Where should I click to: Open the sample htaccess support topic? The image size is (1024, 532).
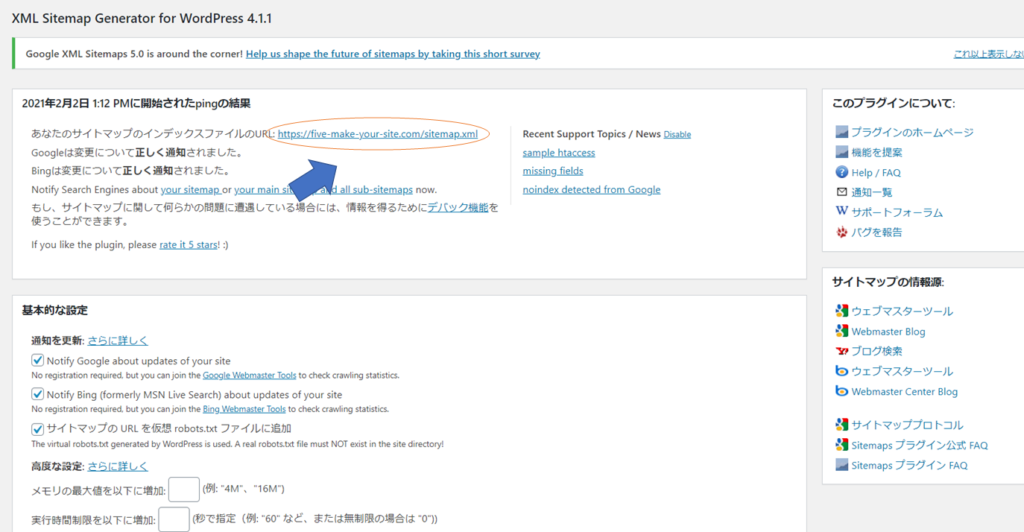click(558, 152)
